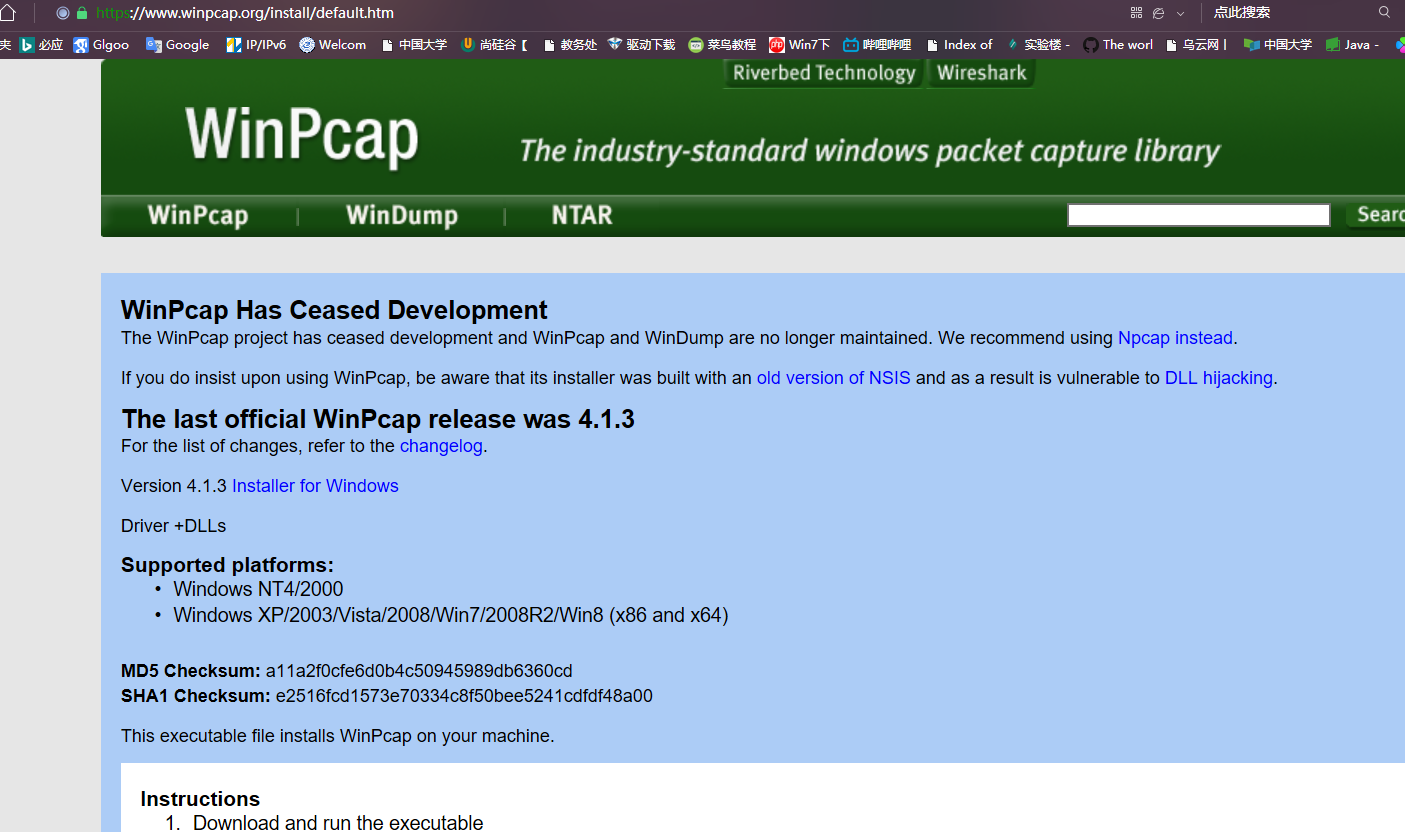Follow the 'Npcap instead' link
The image size is (1405, 832).
(x=1175, y=338)
